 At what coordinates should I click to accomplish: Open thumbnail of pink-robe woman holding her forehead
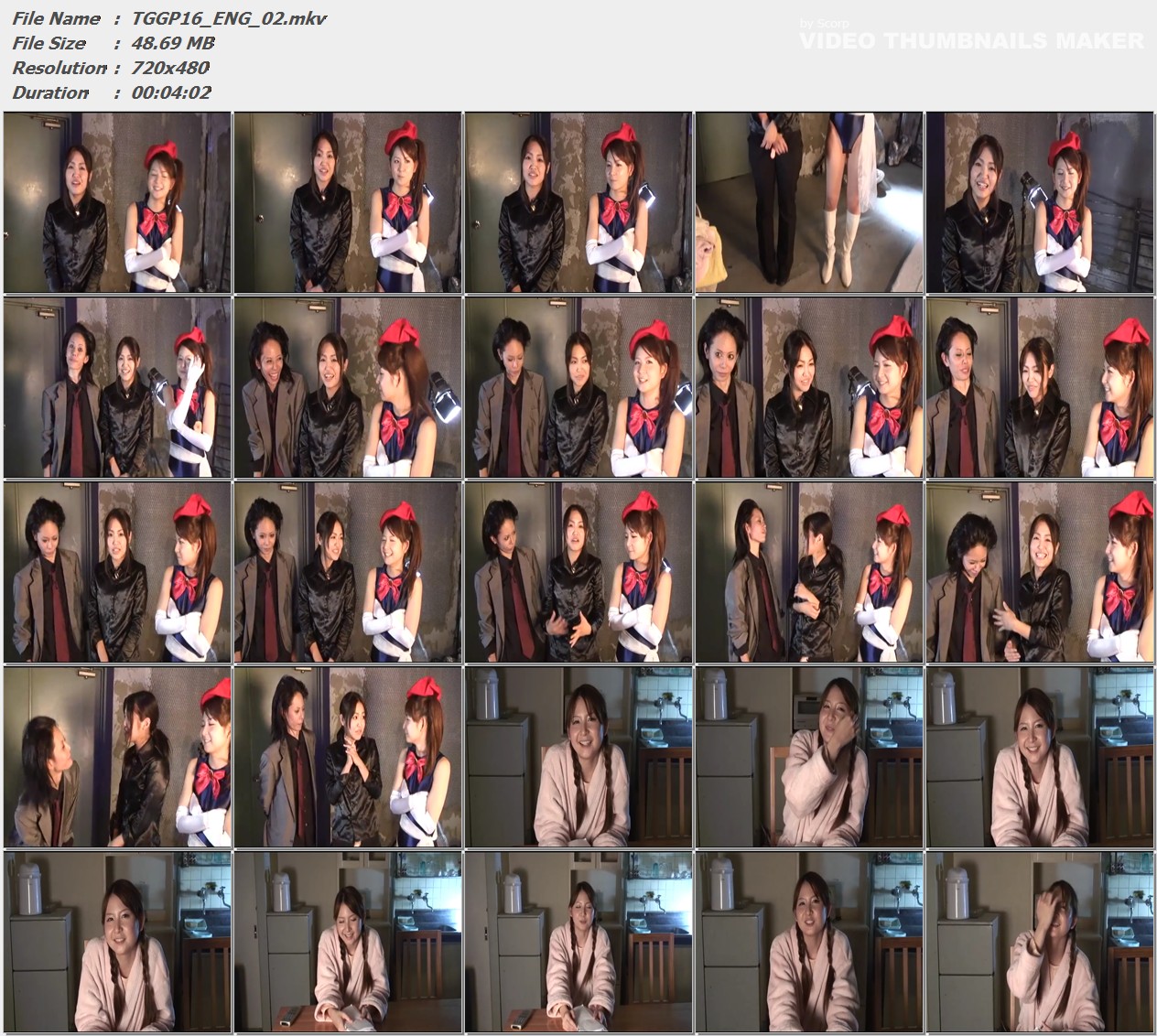(1040, 942)
